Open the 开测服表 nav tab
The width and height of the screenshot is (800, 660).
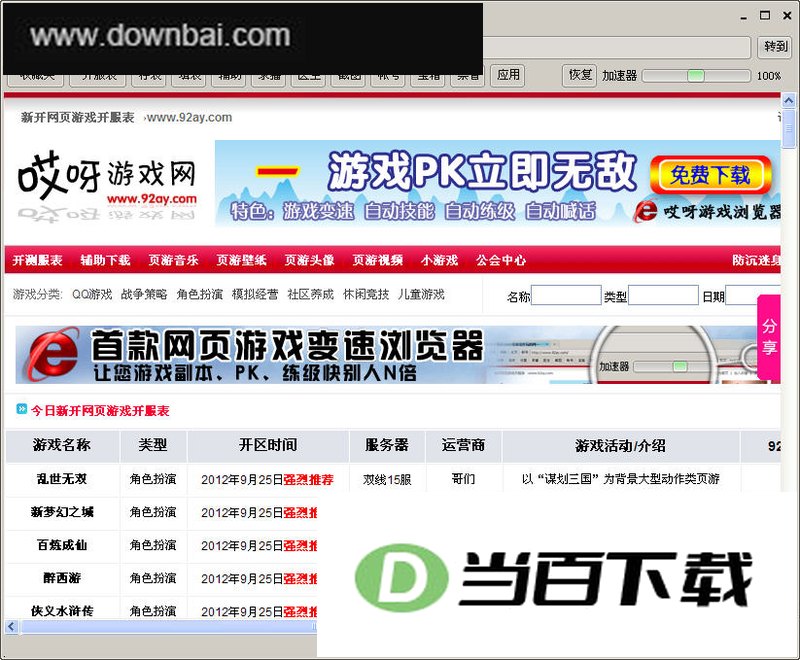(37, 260)
